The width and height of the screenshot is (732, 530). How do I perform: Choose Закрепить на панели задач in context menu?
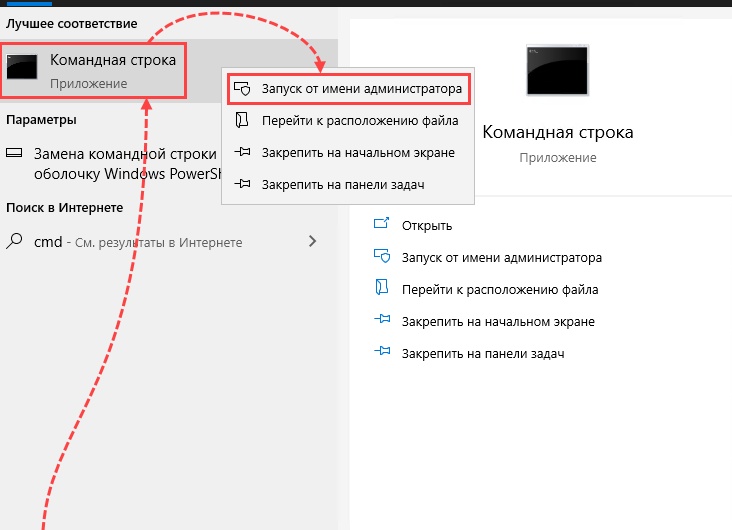(x=348, y=184)
